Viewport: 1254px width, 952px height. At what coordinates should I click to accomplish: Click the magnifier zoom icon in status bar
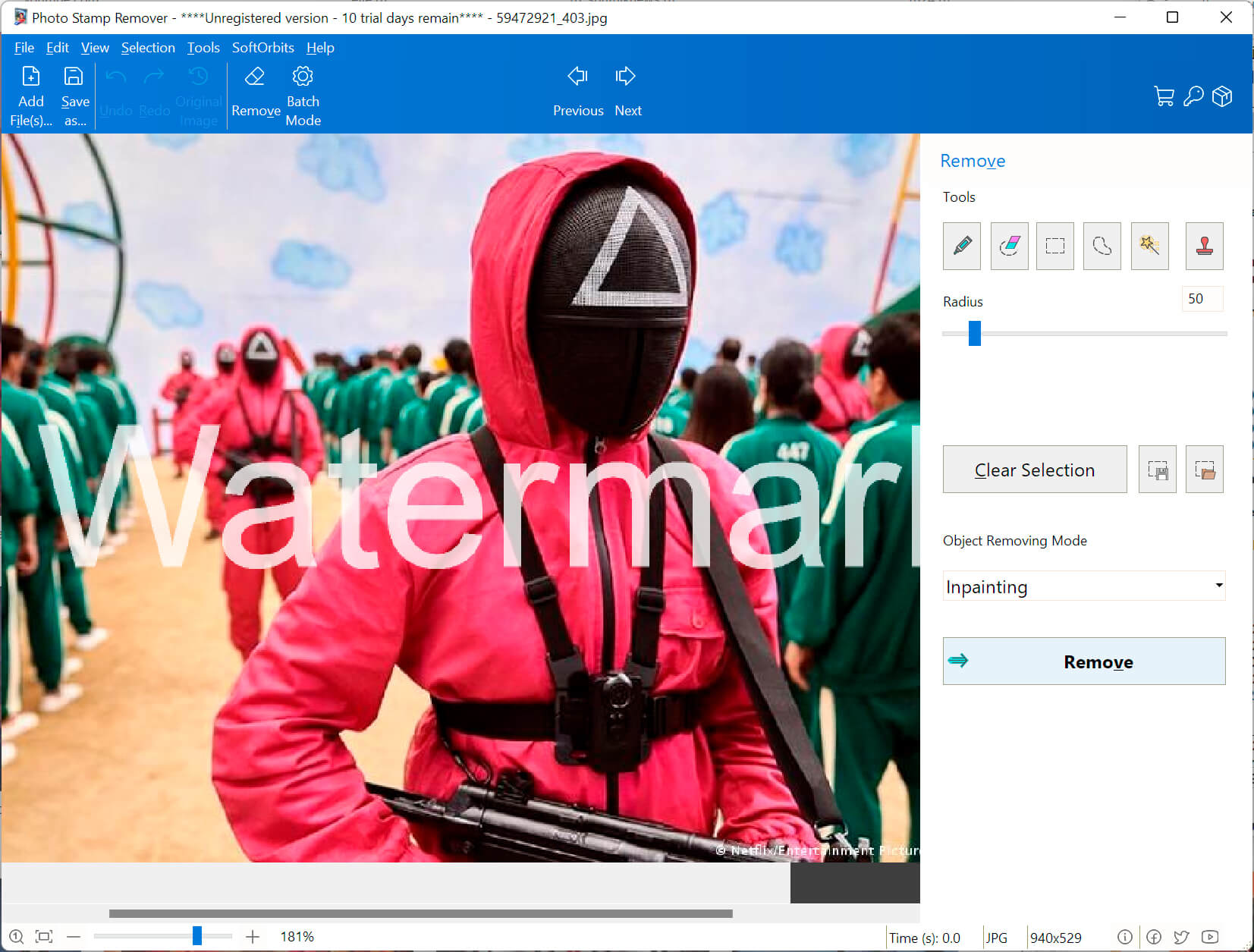tap(17, 937)
